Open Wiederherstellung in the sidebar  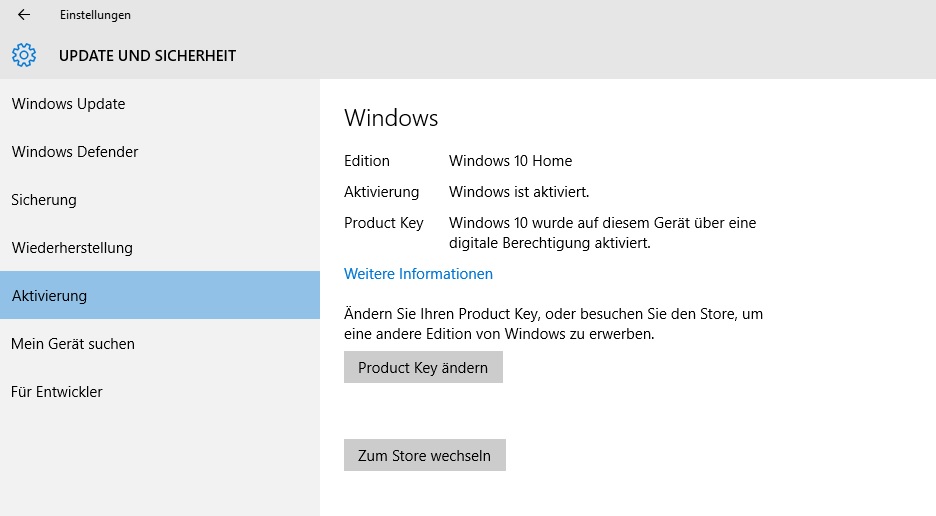point(72,248)
